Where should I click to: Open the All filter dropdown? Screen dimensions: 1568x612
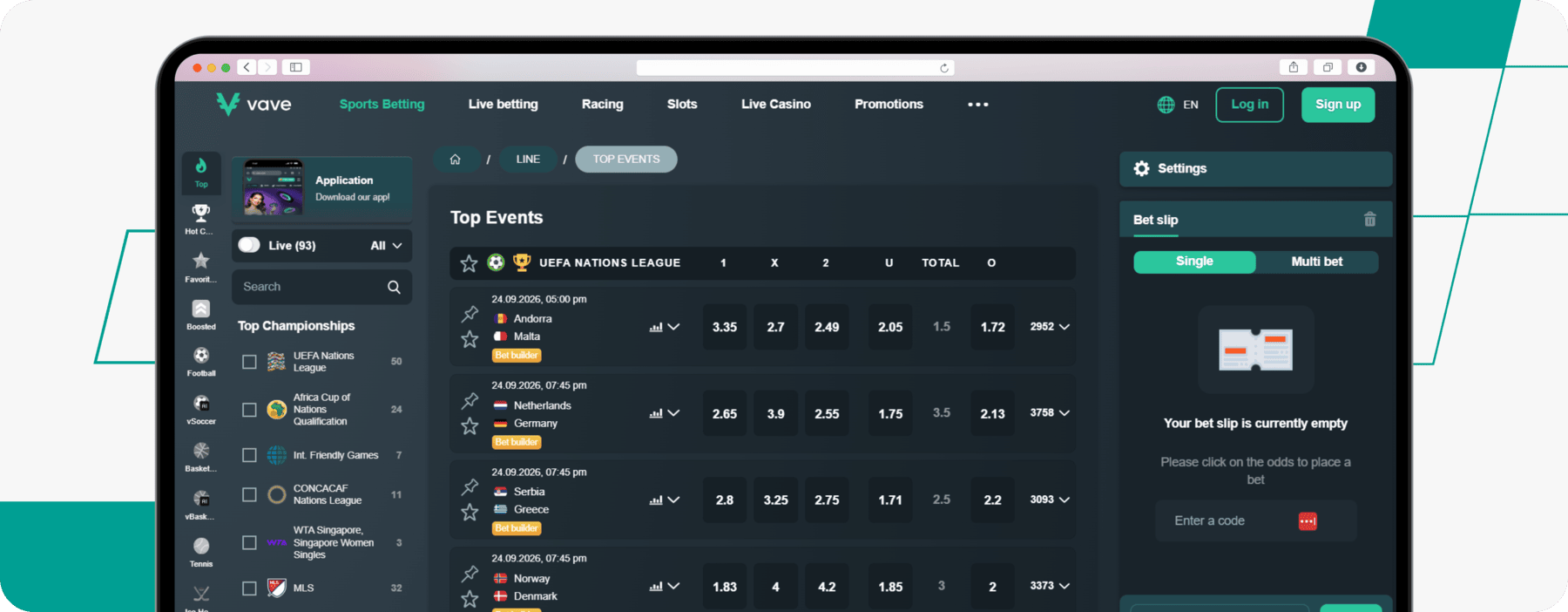pos(386,246)
